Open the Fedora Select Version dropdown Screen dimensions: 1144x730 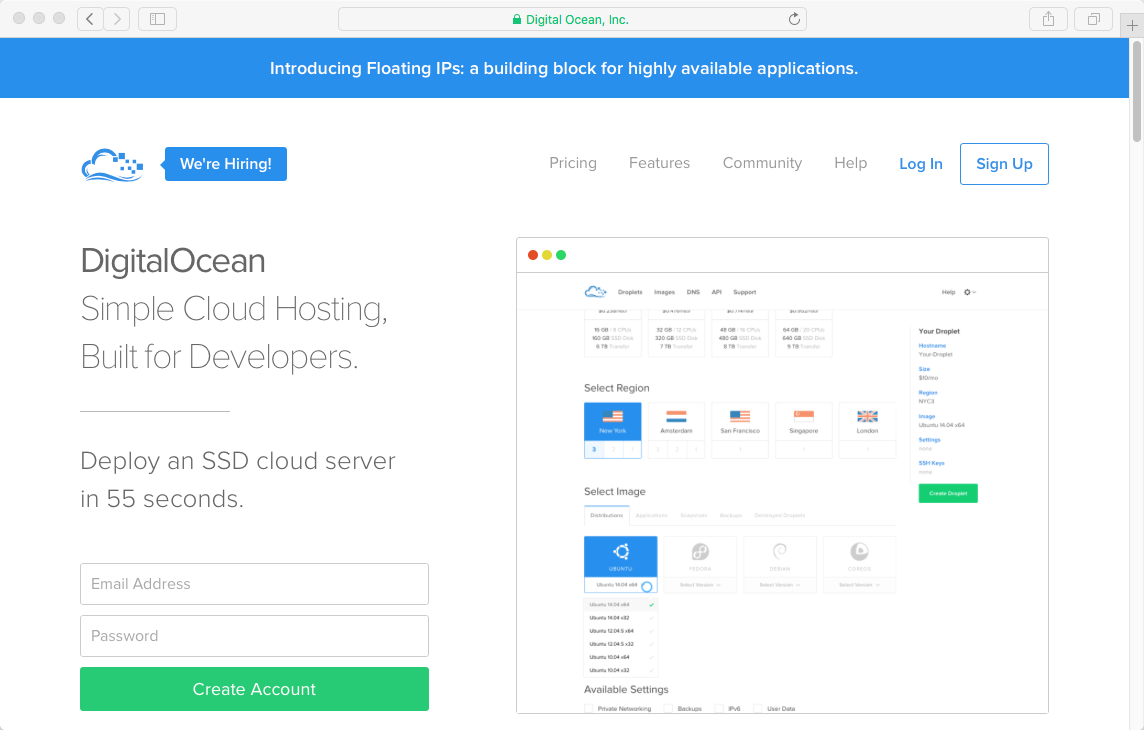point(701,584)
